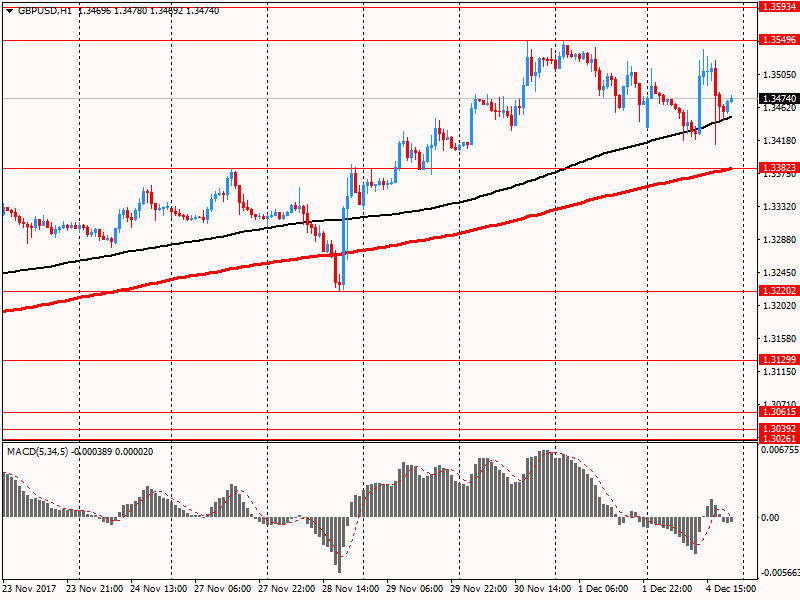Click the 1.32450 price scale value

(779, 273)
